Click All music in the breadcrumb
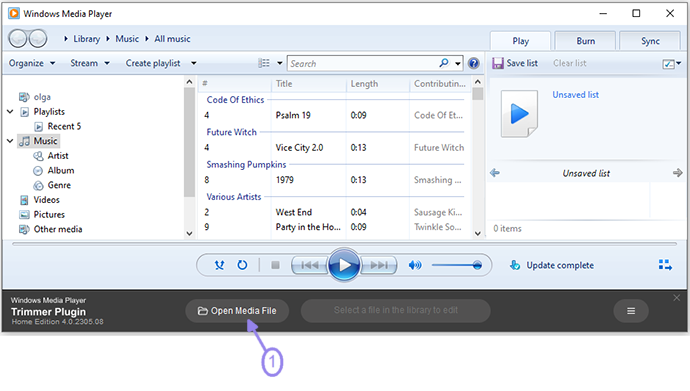690x391 pixels. [x=172, y=39]
